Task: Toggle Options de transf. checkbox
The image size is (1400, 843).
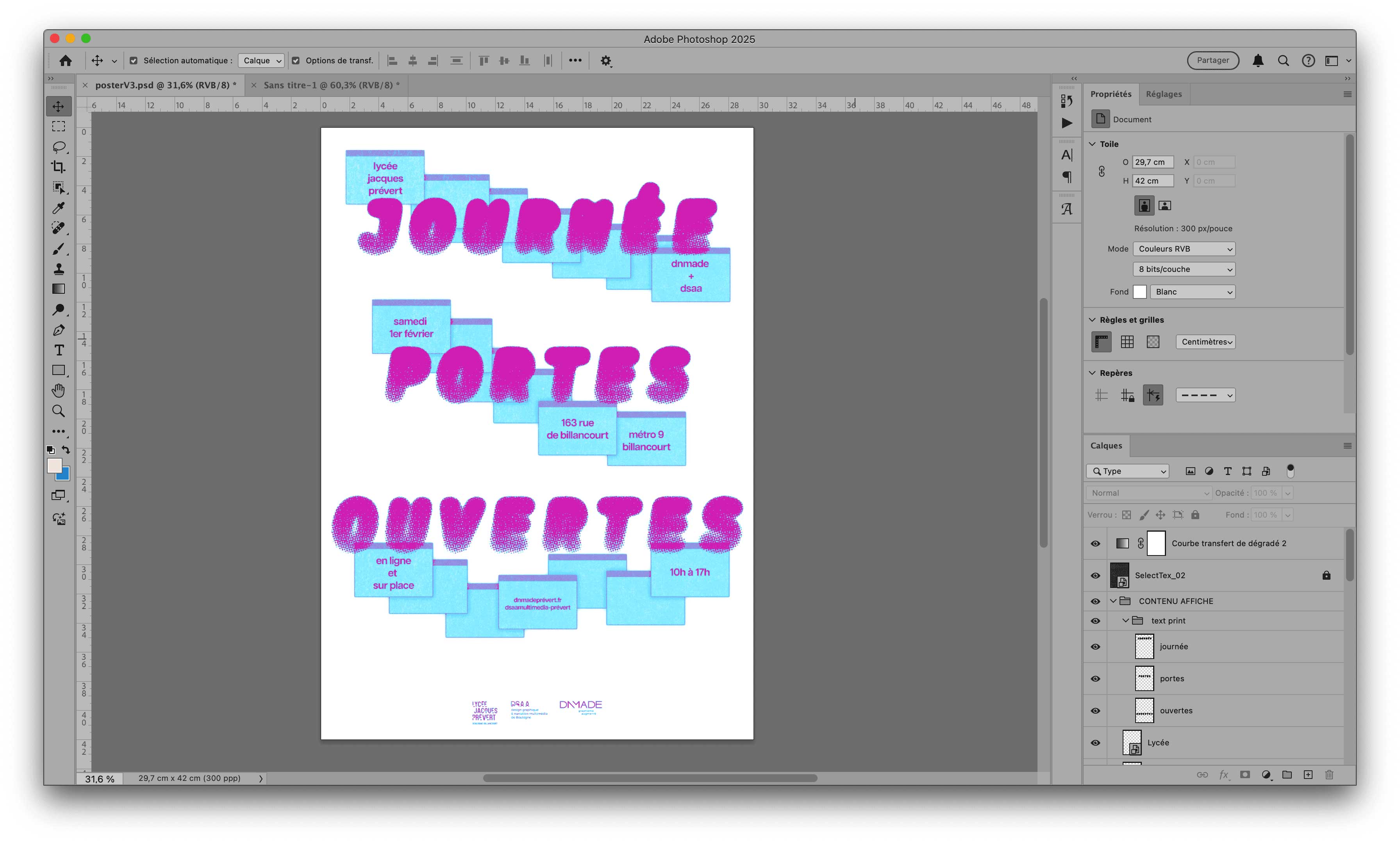Action: coord(296,61)
